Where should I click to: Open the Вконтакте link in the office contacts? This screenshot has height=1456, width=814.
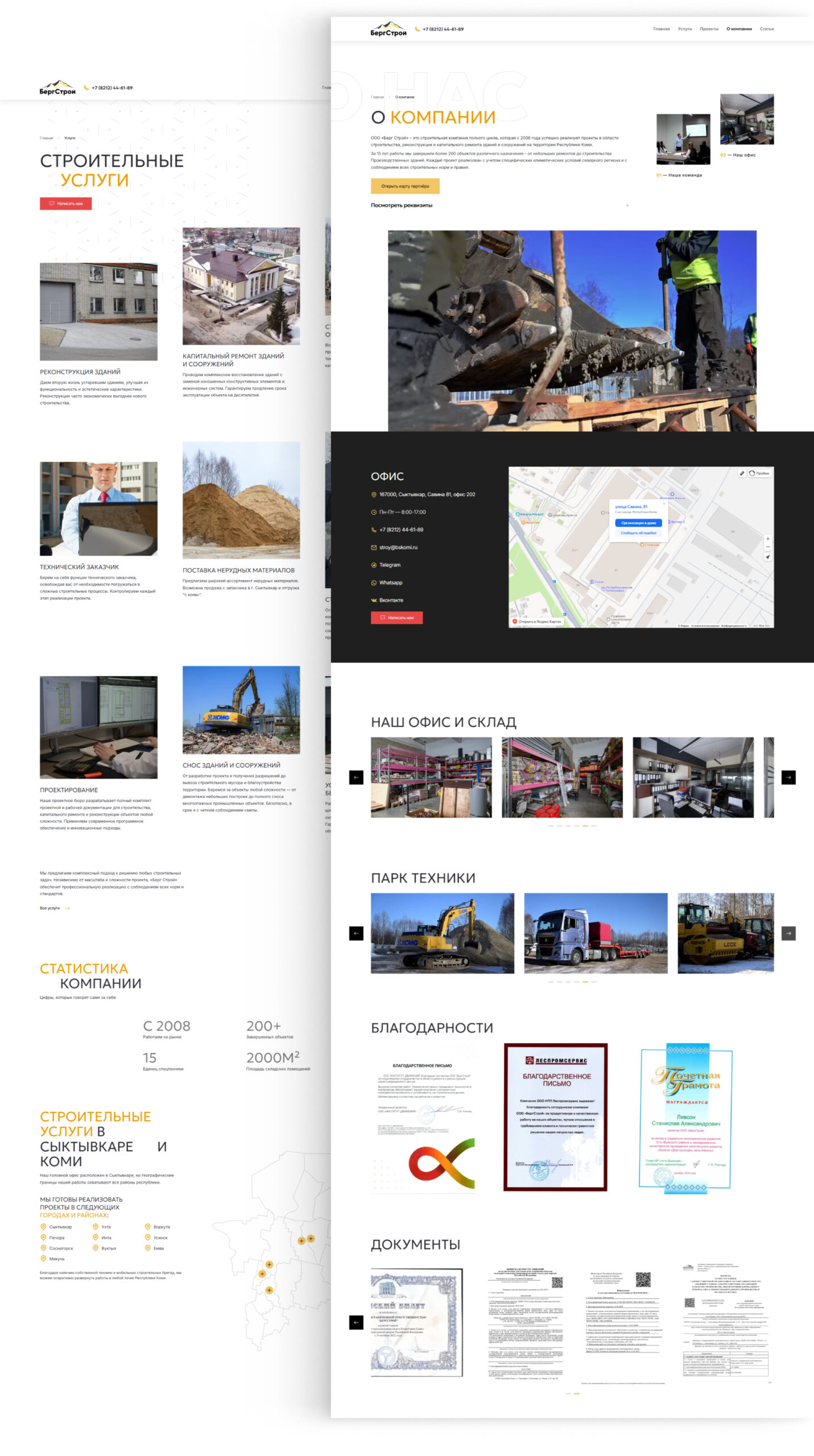click(x=391, y=600)
